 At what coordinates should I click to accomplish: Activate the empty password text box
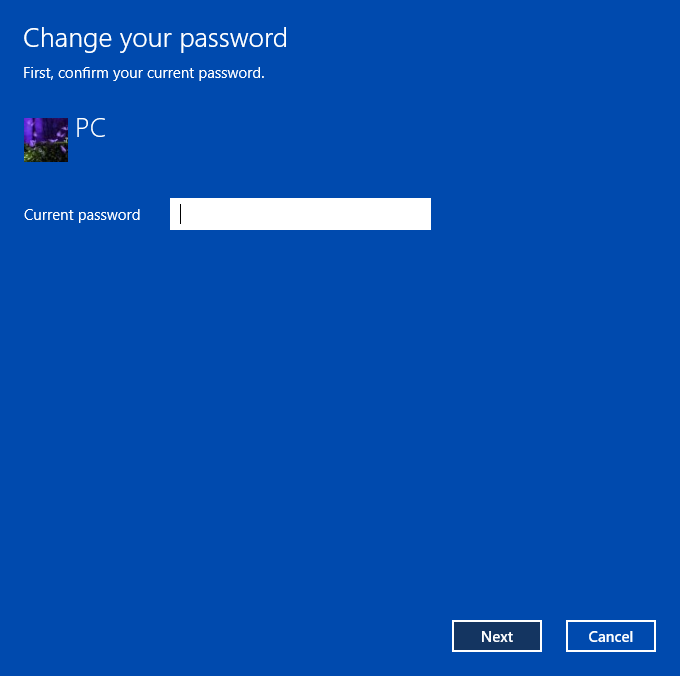[300, 214]
